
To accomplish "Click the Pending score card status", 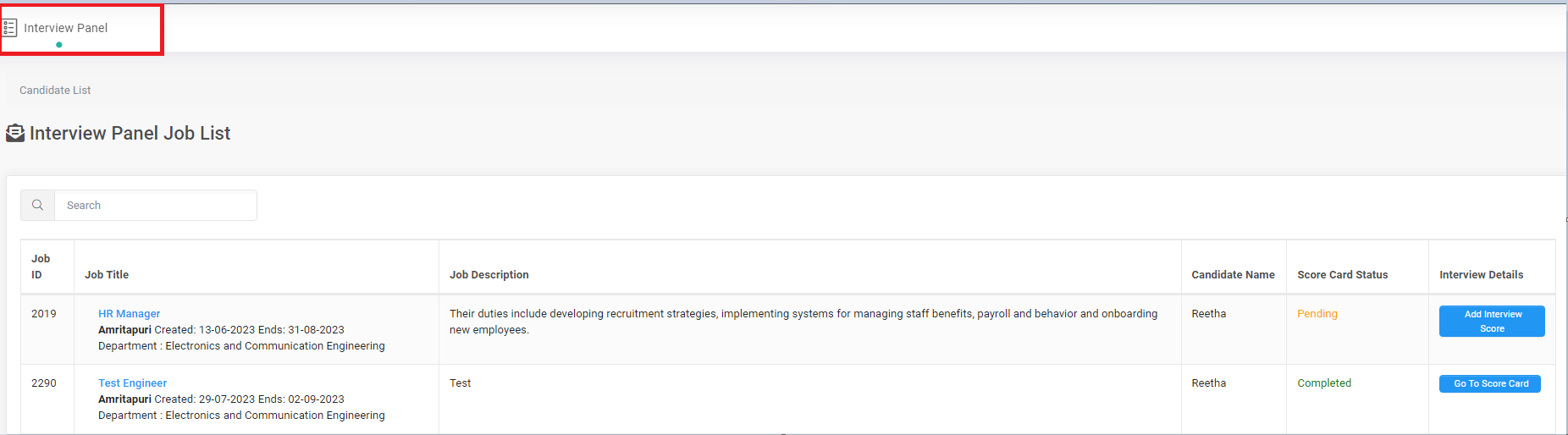I will click(x=1317, y=314).
